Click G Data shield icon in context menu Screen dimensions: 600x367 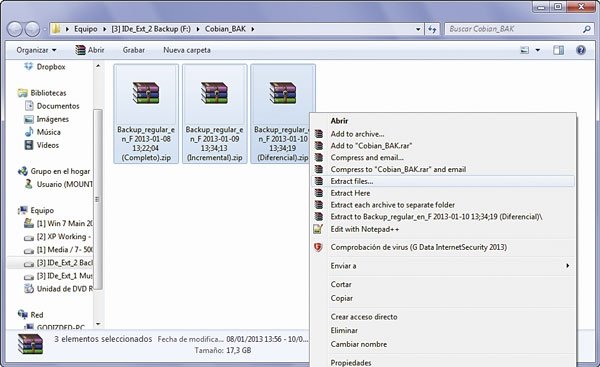pos(318,247)
